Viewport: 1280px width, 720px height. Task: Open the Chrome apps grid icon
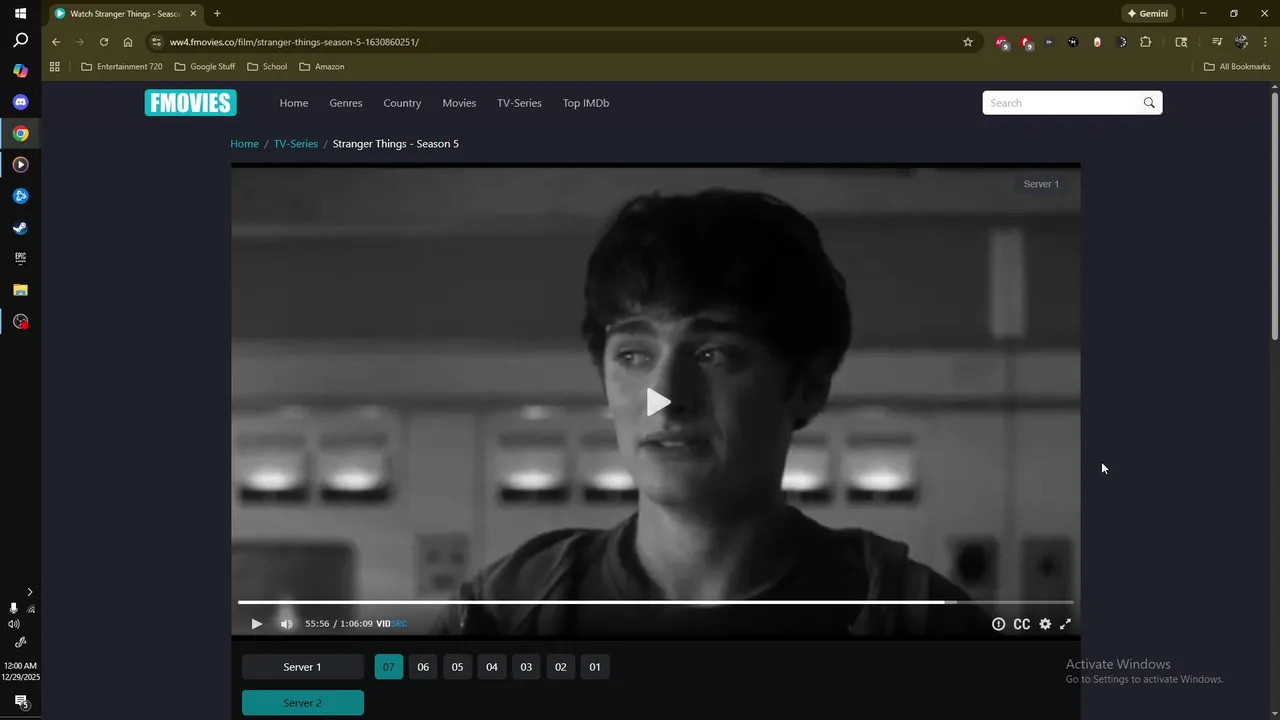[x=55, y=67]
